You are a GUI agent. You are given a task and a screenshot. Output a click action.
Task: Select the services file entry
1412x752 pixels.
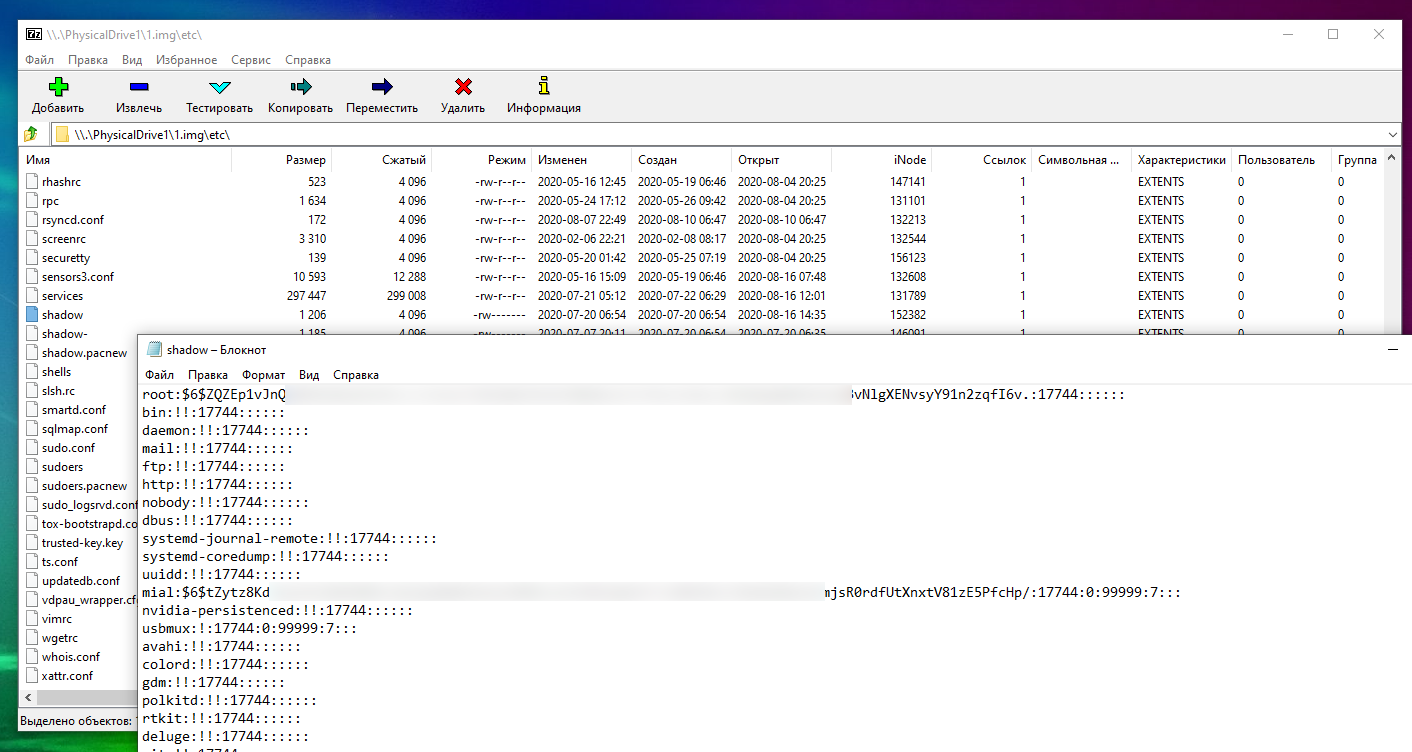(x=62, y=296)
